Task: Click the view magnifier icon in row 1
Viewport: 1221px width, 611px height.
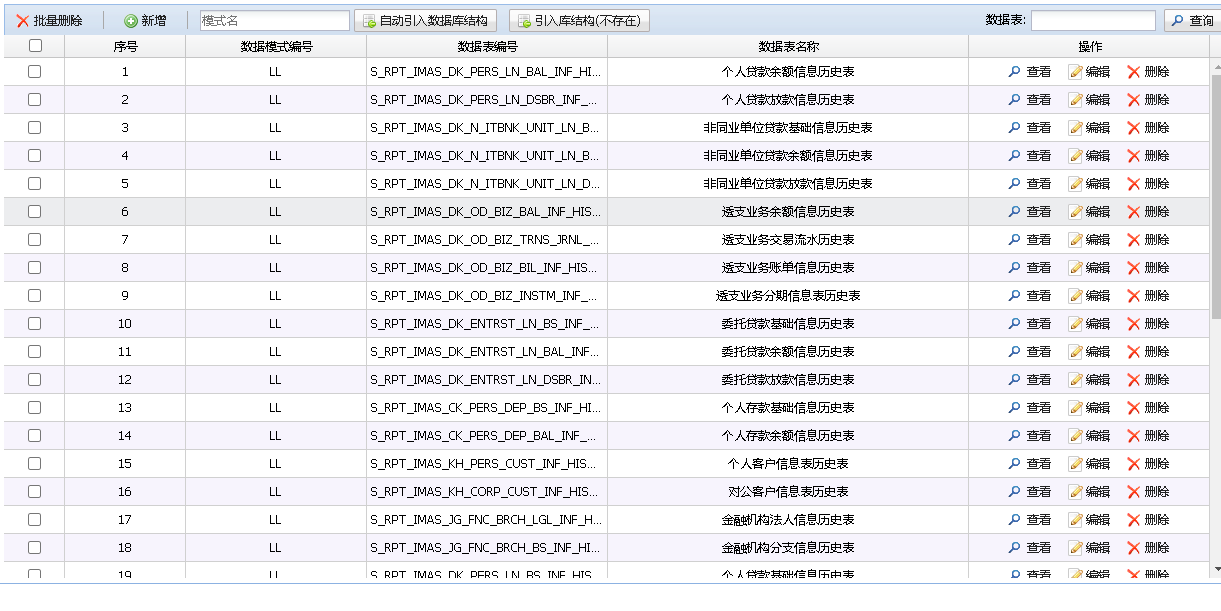Action: [1014, 72]
